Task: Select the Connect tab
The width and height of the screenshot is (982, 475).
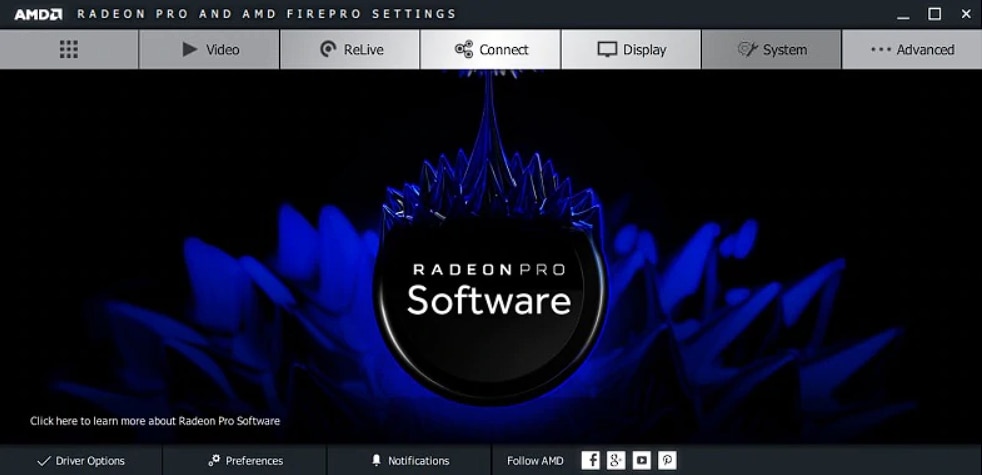Action: (490, 50)
